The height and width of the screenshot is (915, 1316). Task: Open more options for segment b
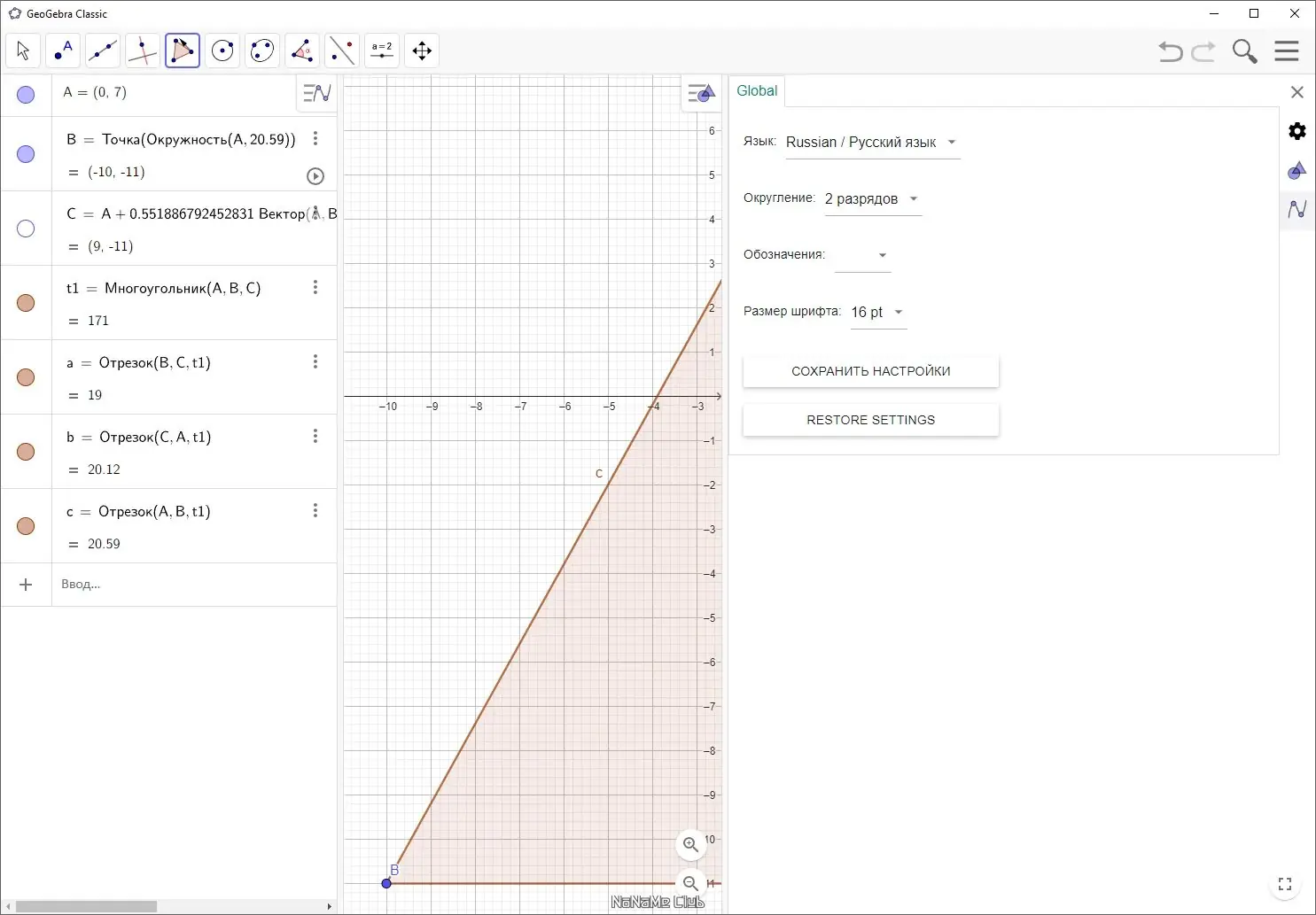(315, 436)
